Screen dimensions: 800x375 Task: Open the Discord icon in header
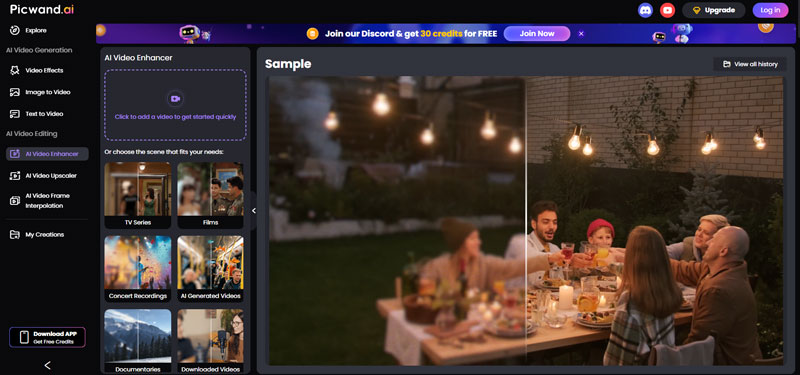tap(645, 10)
